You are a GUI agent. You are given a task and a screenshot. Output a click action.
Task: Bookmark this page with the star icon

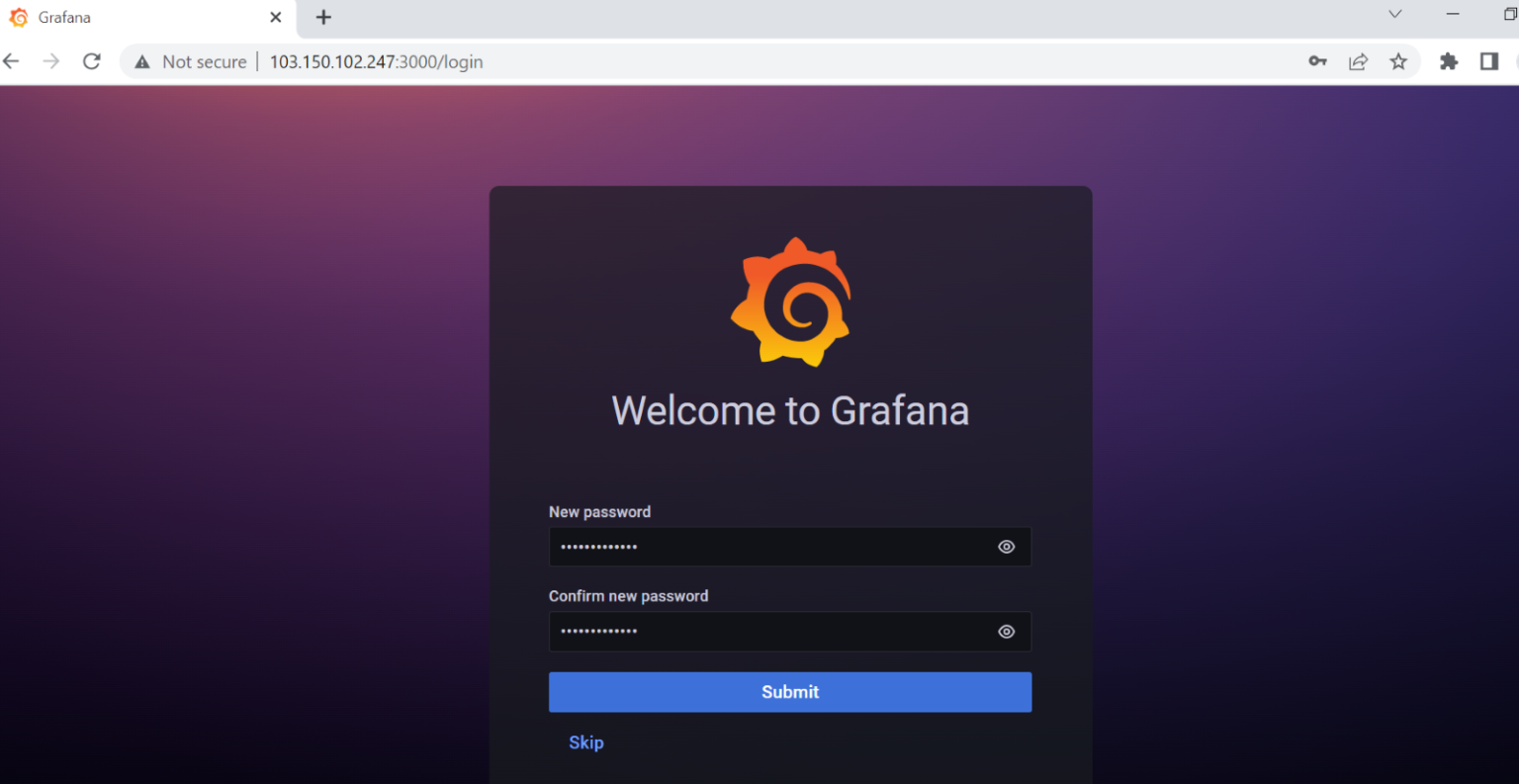1398,61
